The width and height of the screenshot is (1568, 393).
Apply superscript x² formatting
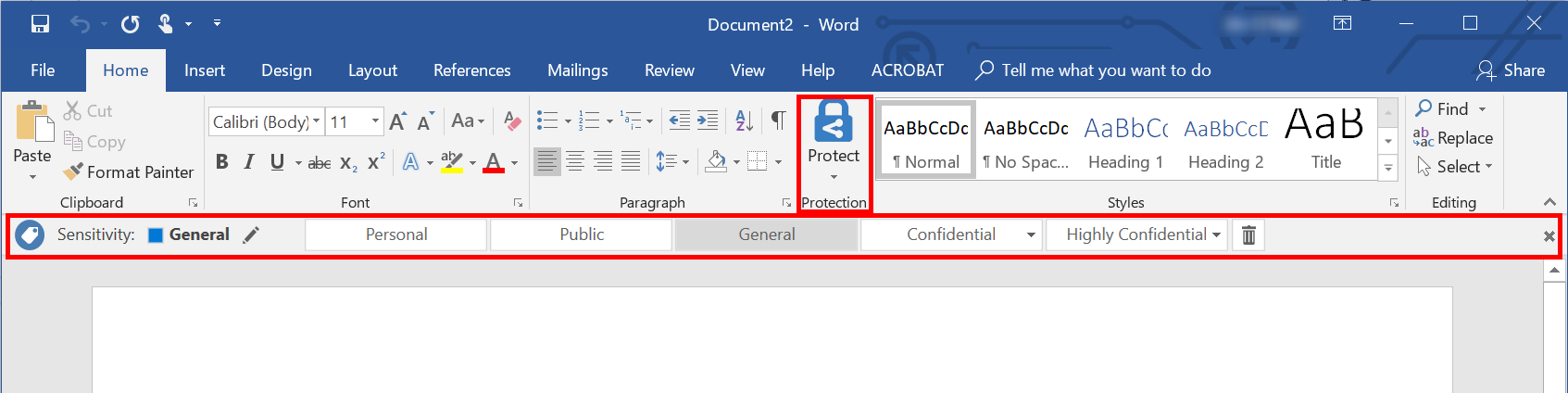[376, 161]
